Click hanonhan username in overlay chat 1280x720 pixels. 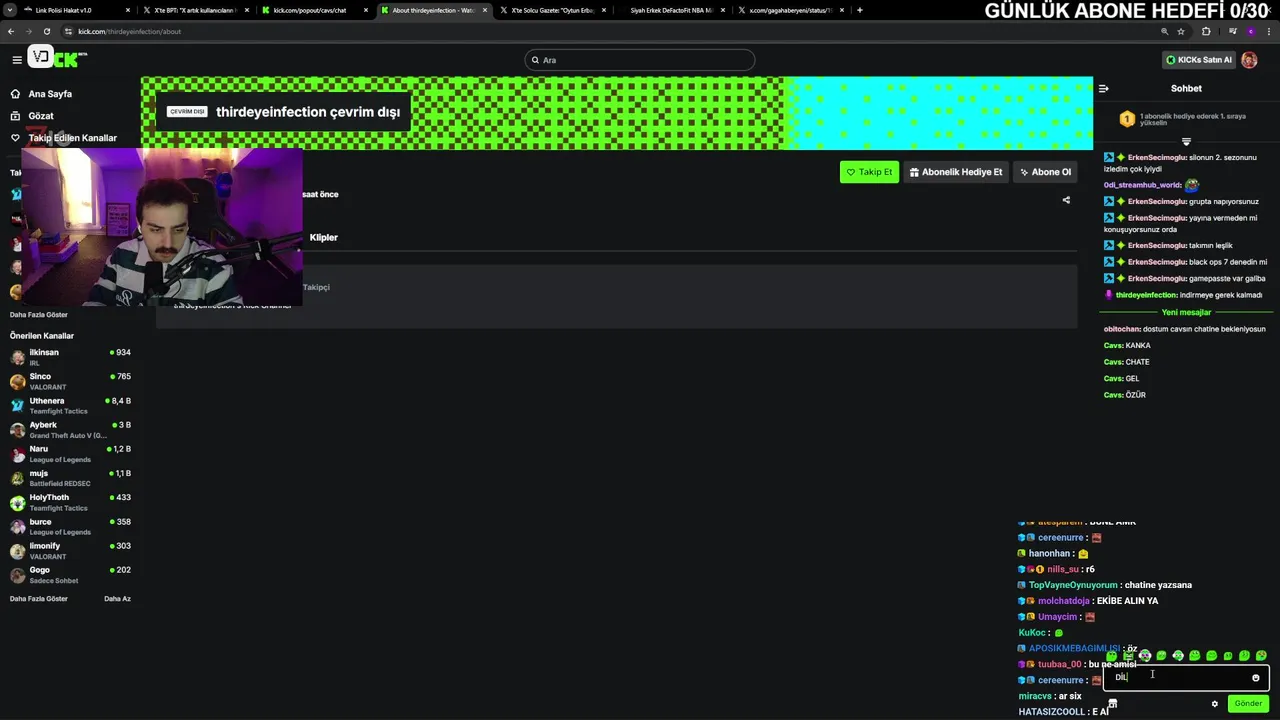pos(1049,553)
